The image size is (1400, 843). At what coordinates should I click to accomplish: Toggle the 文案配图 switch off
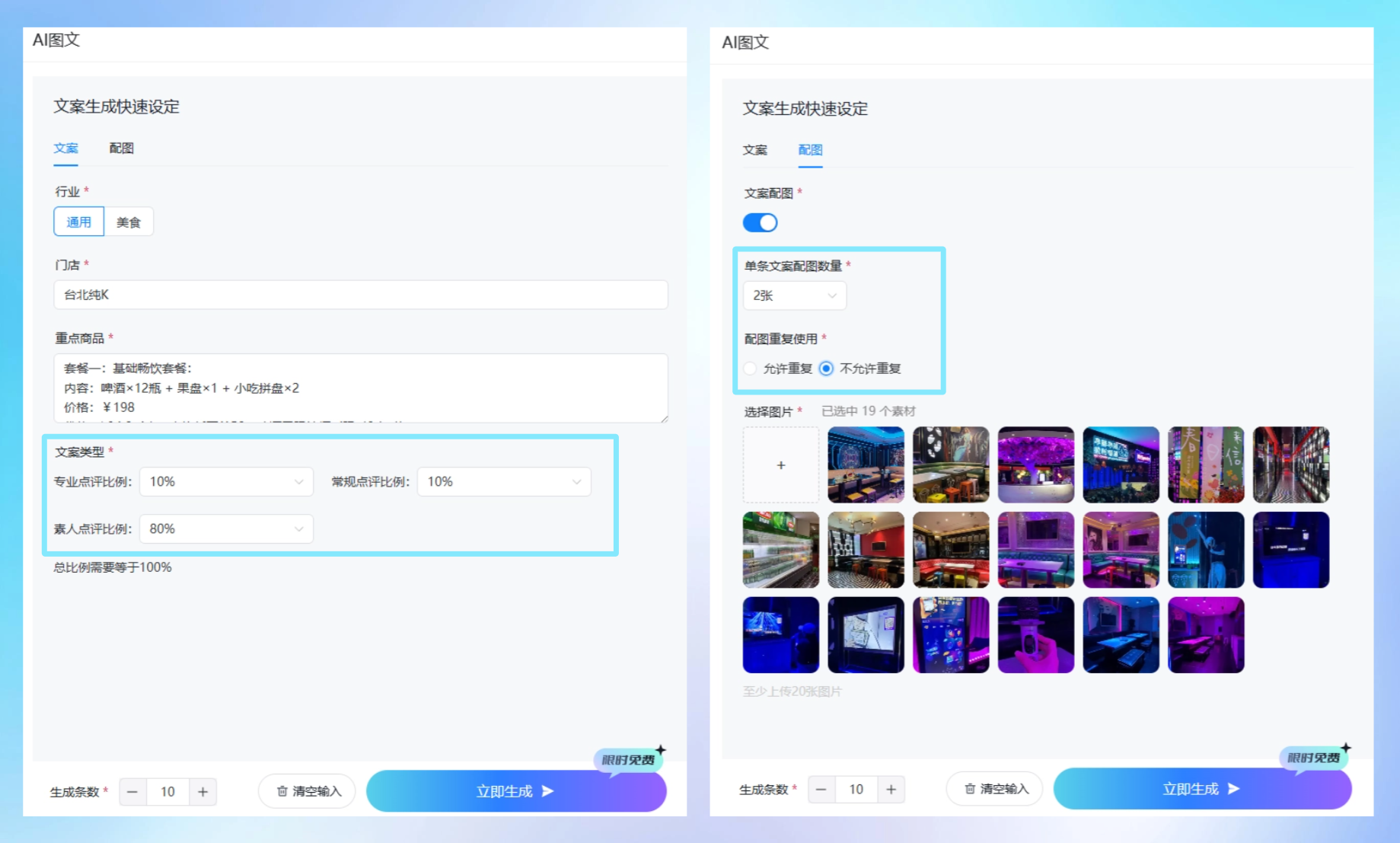click(760, 222)
